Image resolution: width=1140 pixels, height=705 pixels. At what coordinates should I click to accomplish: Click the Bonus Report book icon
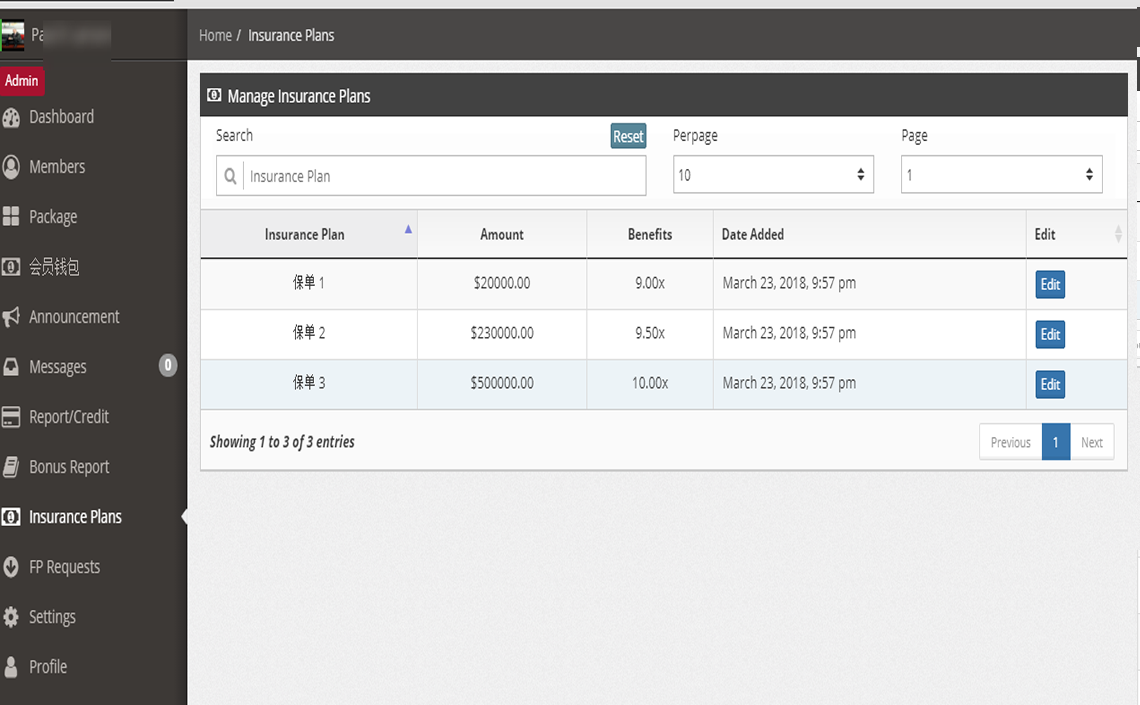click(11, 467)
